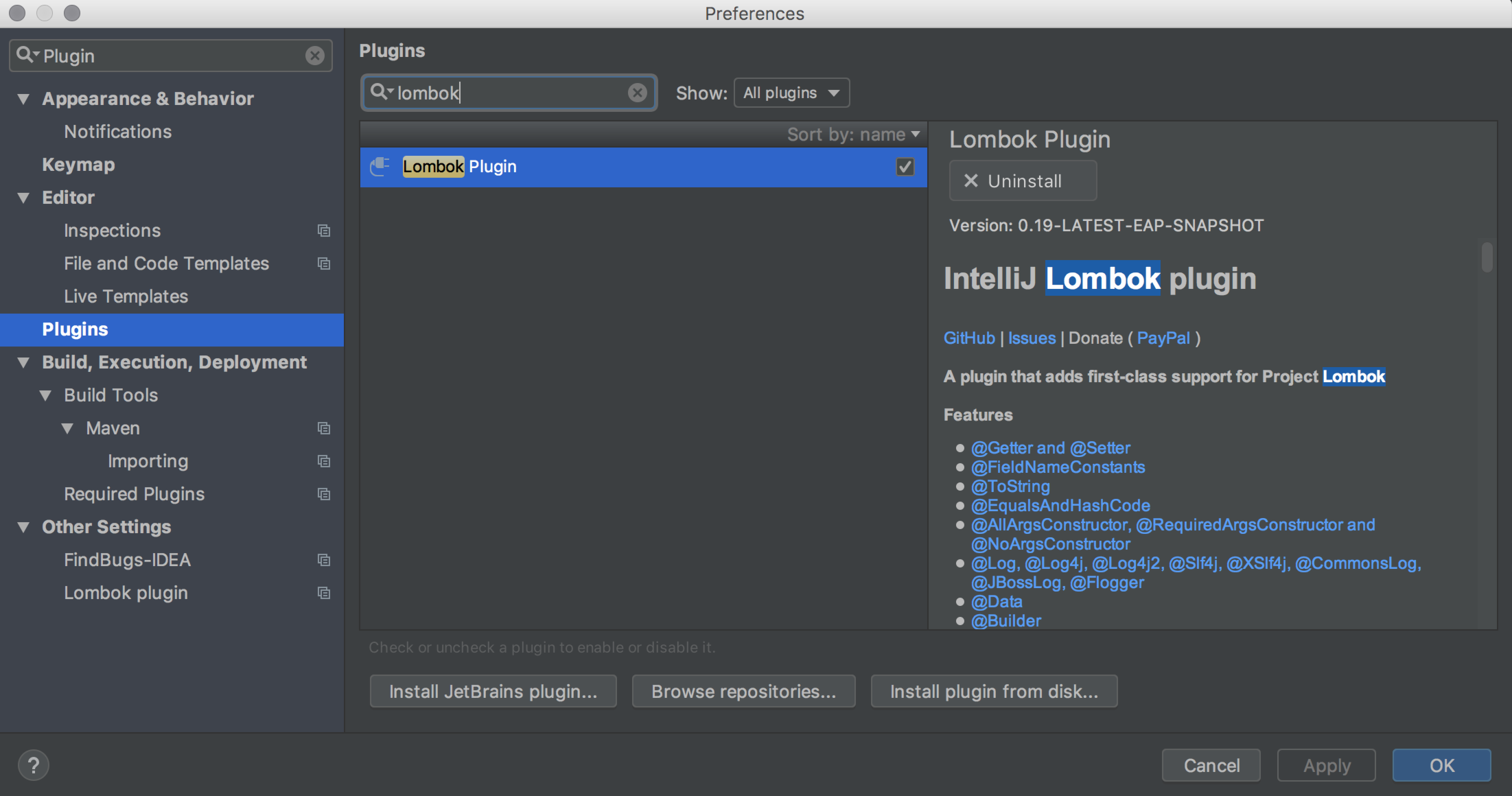1512x796 pixels.
Task: Click project-level icon next to Inspections
Action: click(x=324, y=231)
